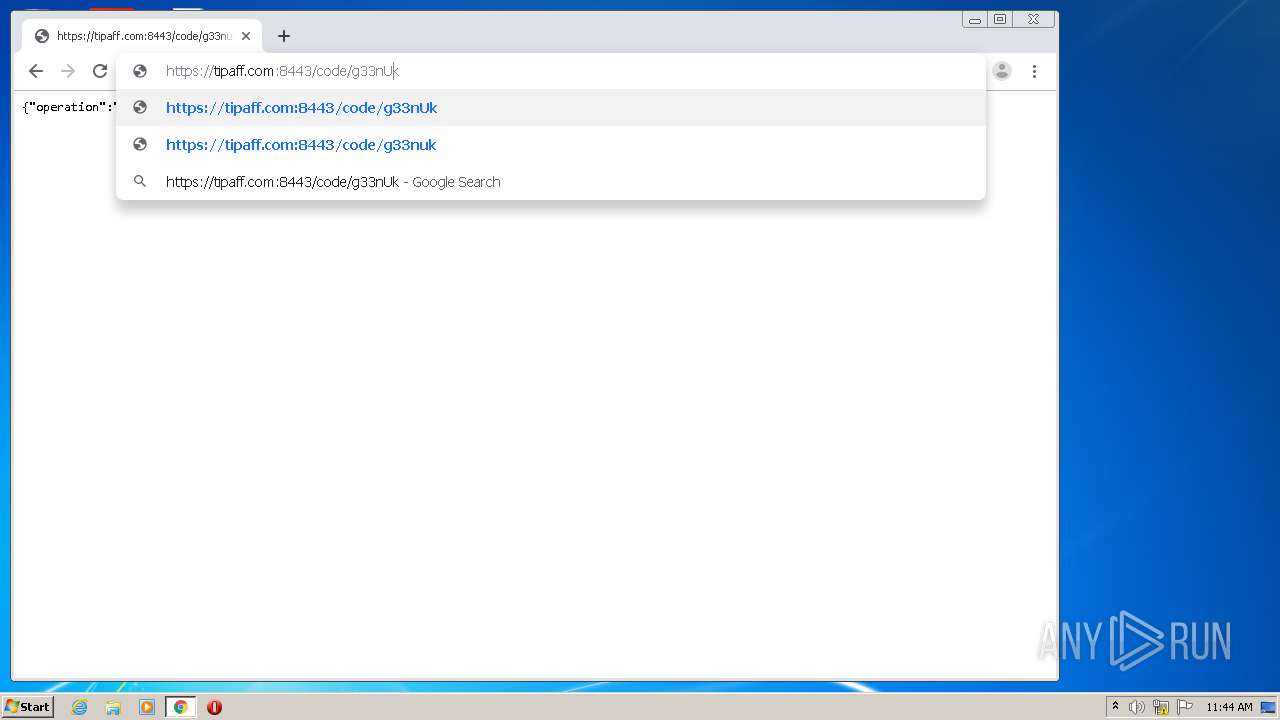Click the Show desktop button
1280x720 pixels.
pos(1269,707)
